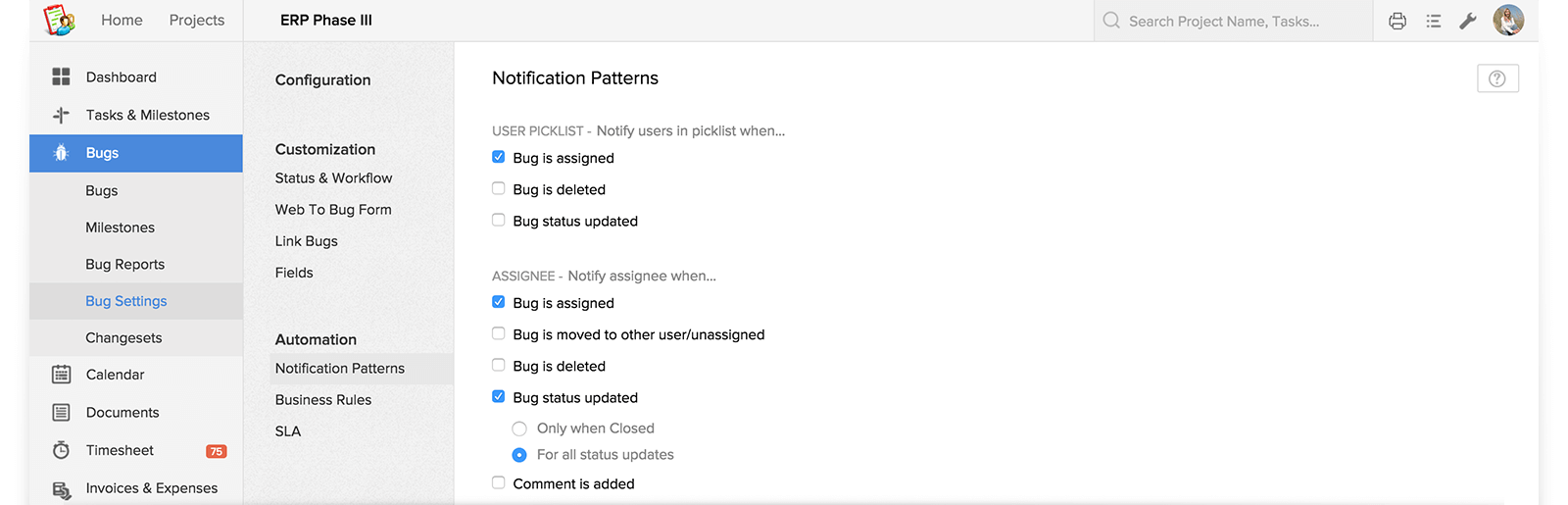This screenshot has width=1568, height=505.
Task: Select For all status updates radio button
Action: (x=519, y=455)
